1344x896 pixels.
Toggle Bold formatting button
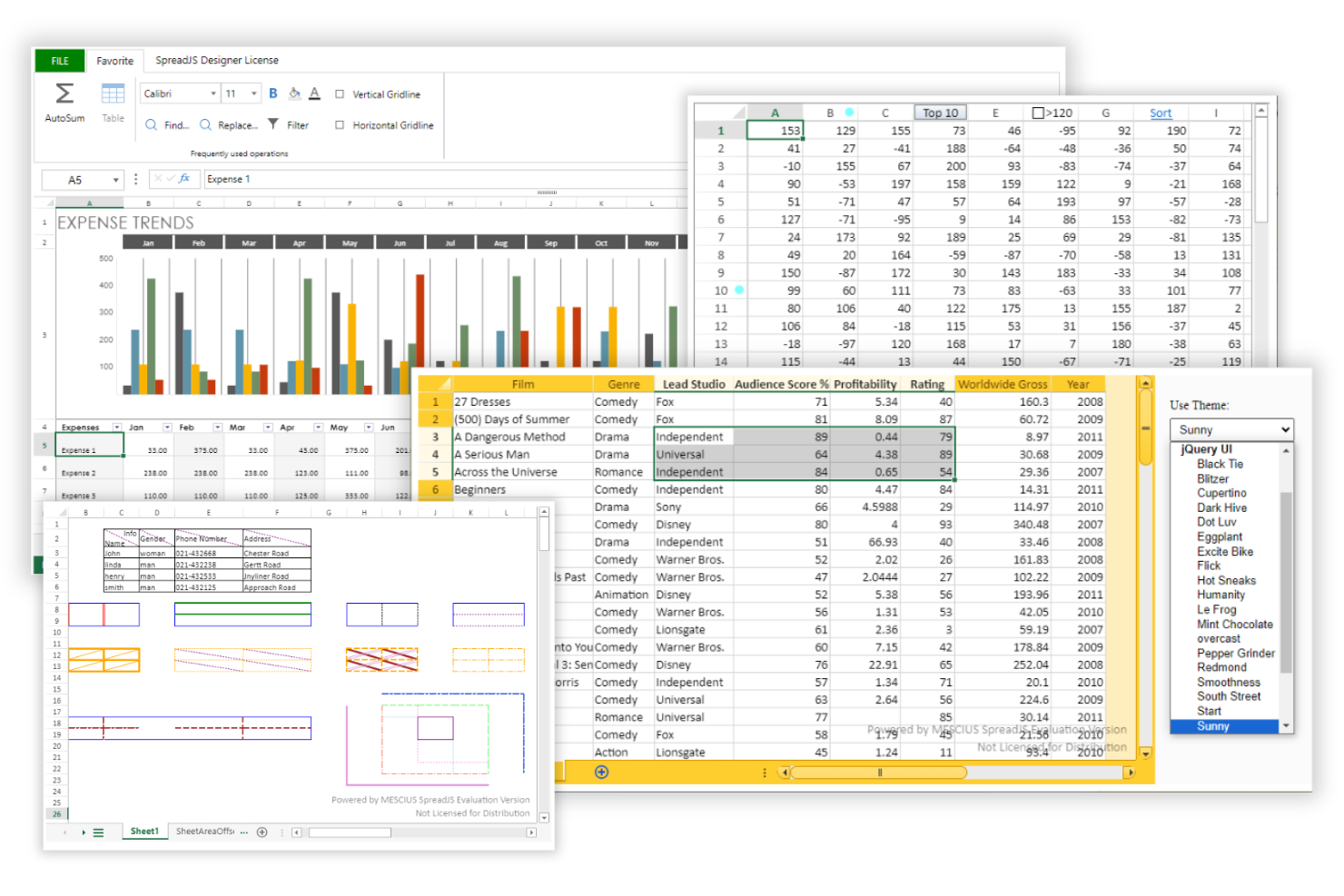click(272, 94)
